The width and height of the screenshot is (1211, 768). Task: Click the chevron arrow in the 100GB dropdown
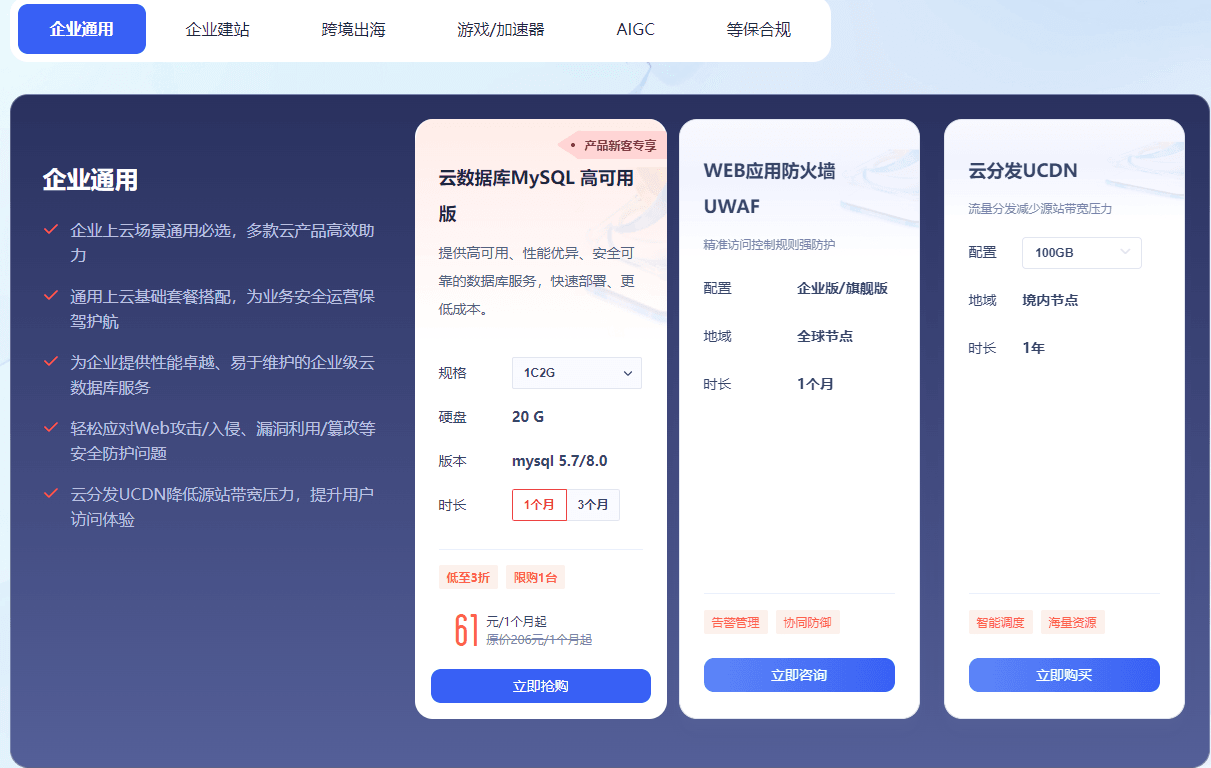point(1125,252)
